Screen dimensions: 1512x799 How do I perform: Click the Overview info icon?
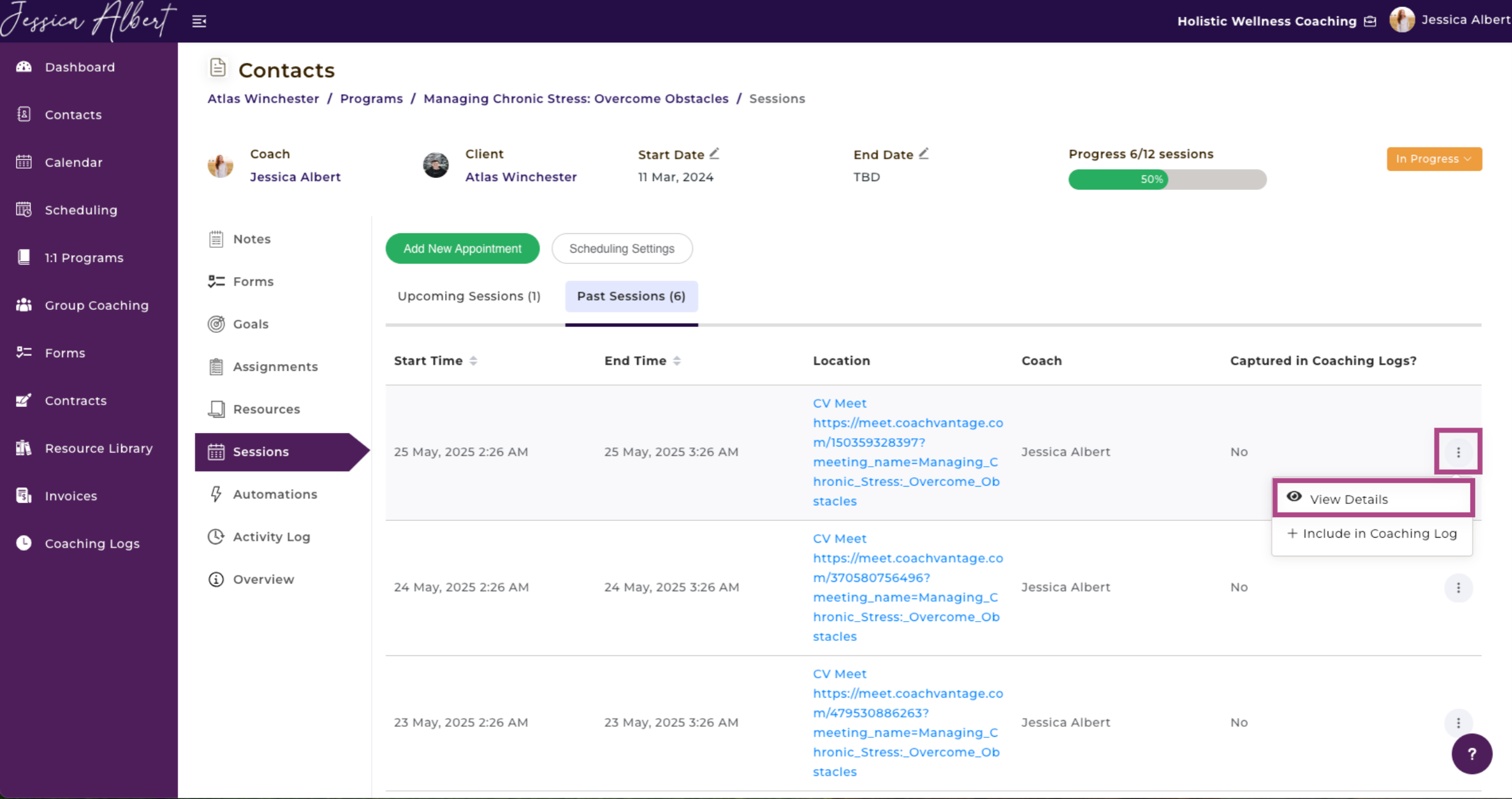tap(216, 579)
